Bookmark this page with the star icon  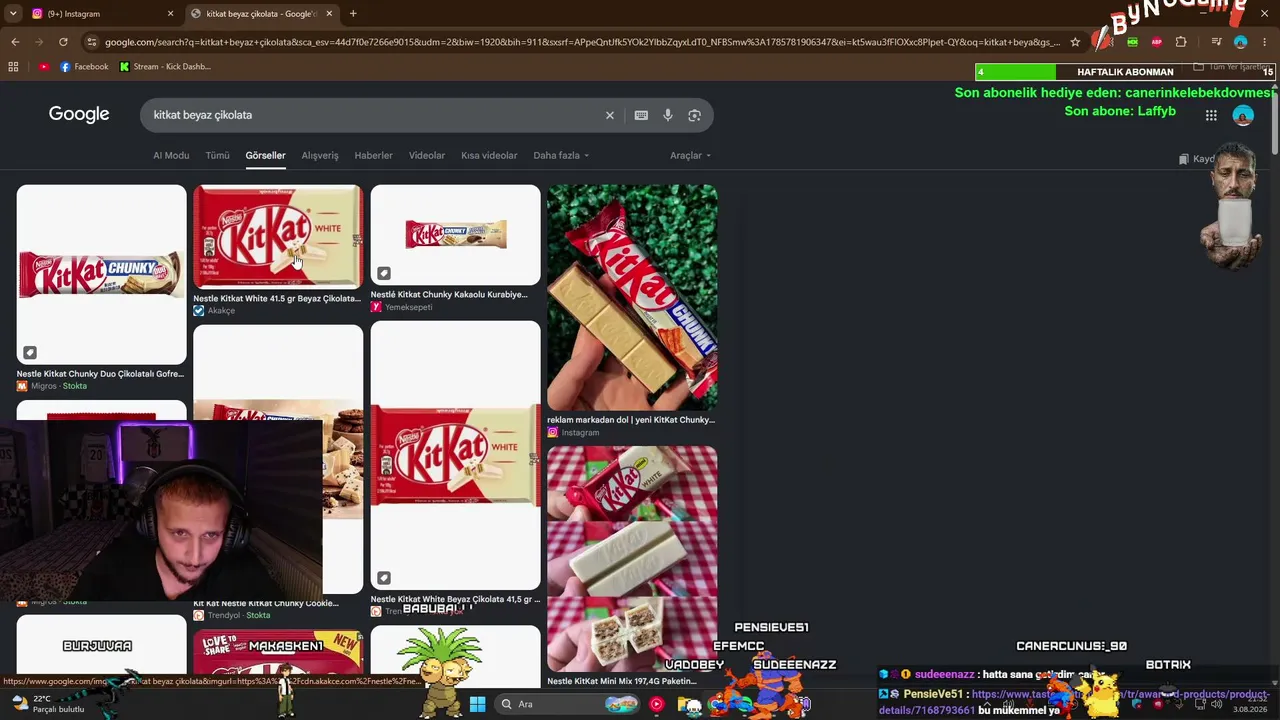[1075, 42]
